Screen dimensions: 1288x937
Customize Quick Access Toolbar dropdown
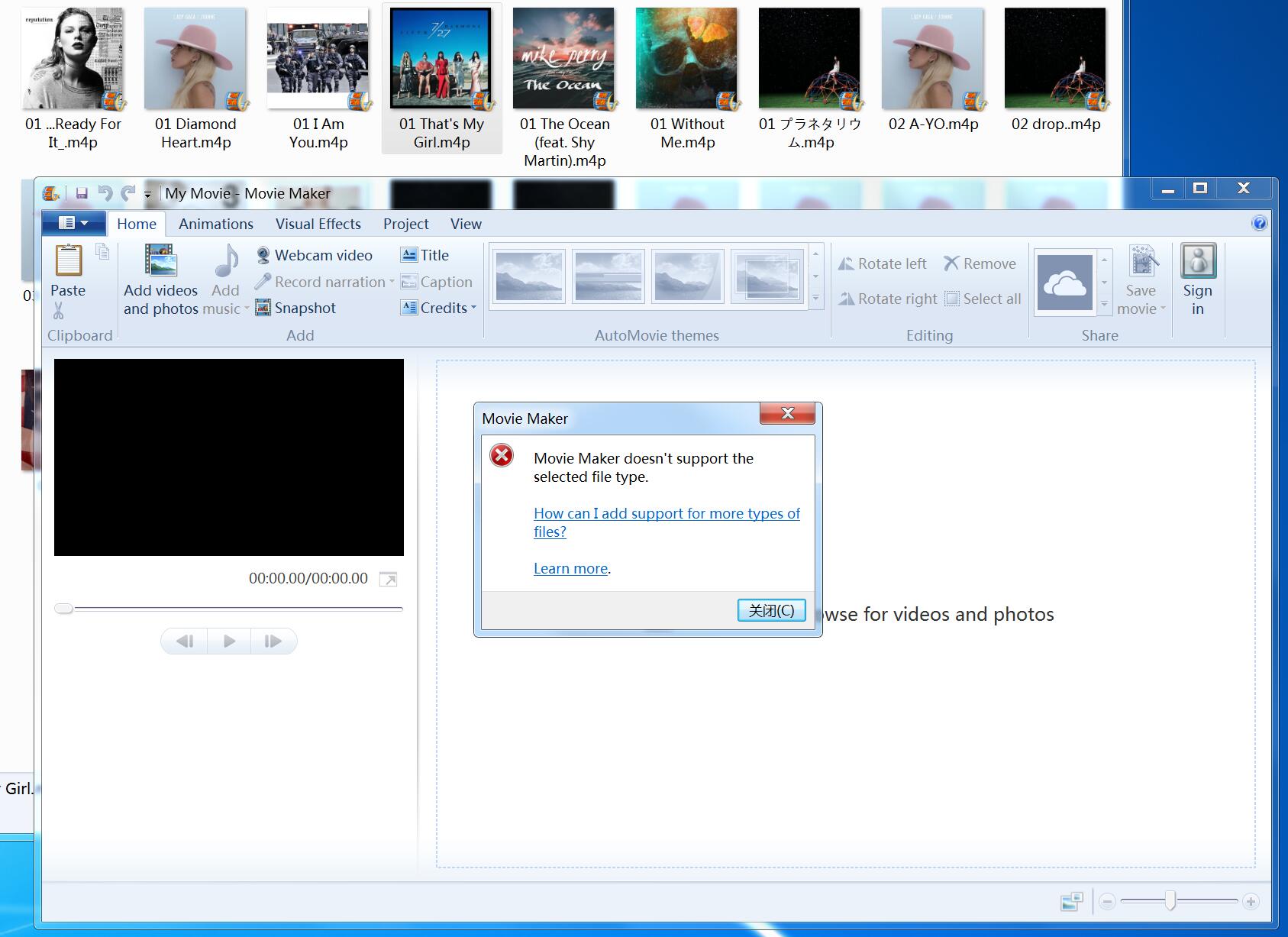(x=147, y=194)
